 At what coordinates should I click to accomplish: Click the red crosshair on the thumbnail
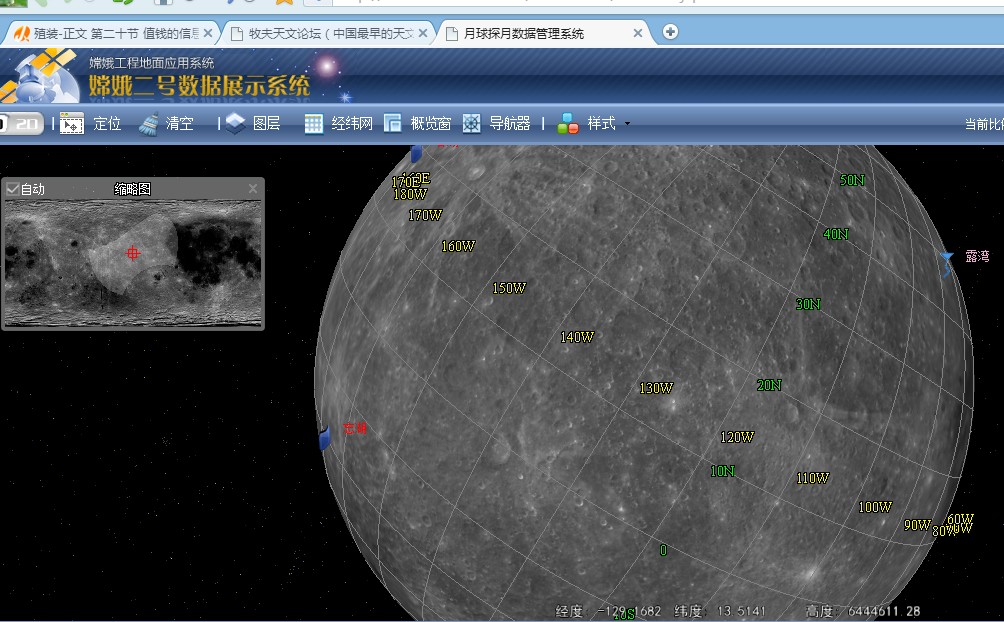[x=133, y=252]
